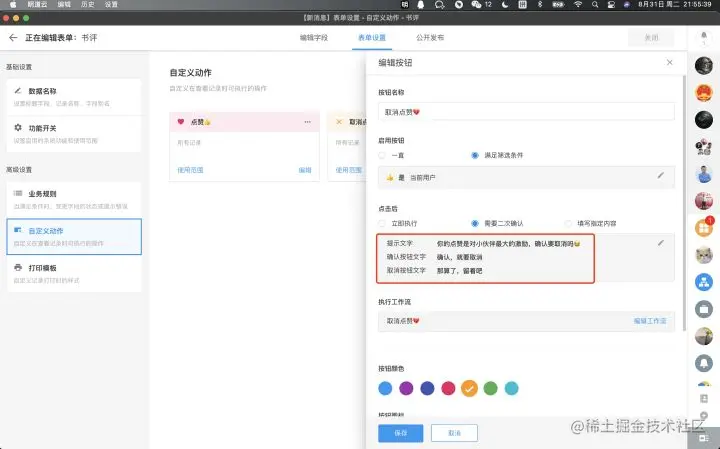Click the 取消 button next to 保存
720x449 pixels.
pyautogui.click(x=454, y=433)
